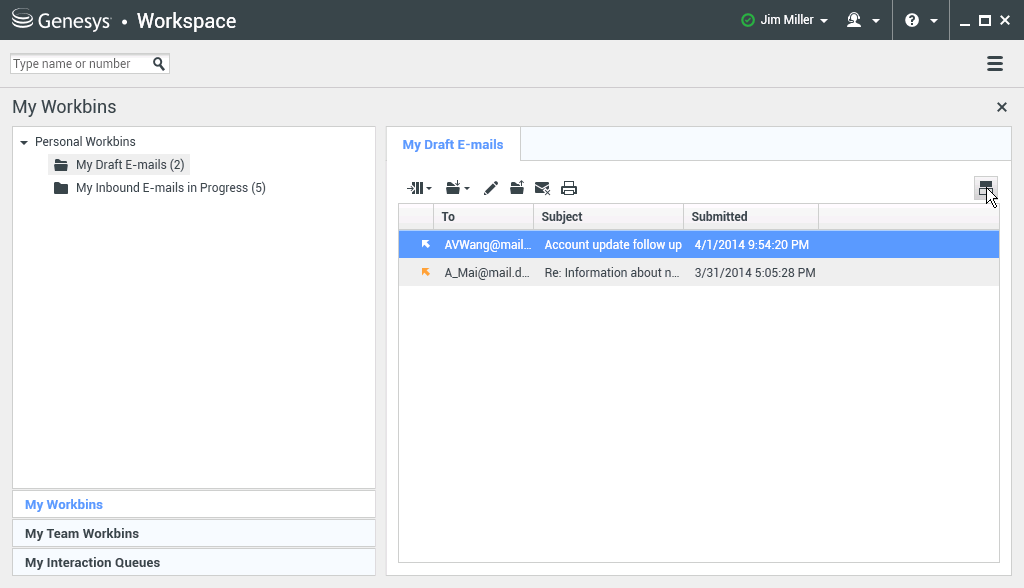This screenshot has width=1024, height=588.
Task: Open the Jim Miller status dropdown
Action: (x=785, y=20)
